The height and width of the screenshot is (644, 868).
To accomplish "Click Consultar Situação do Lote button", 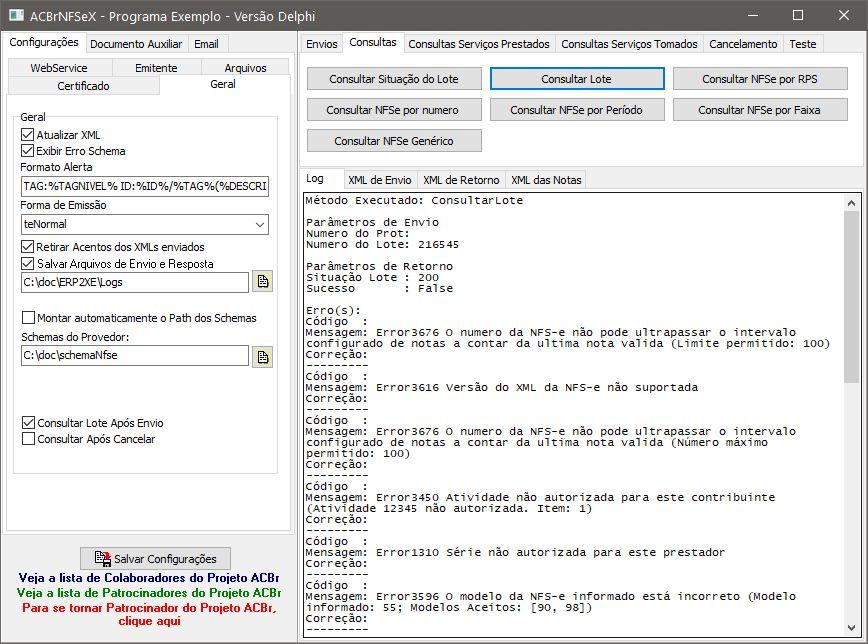I will 394,79.
